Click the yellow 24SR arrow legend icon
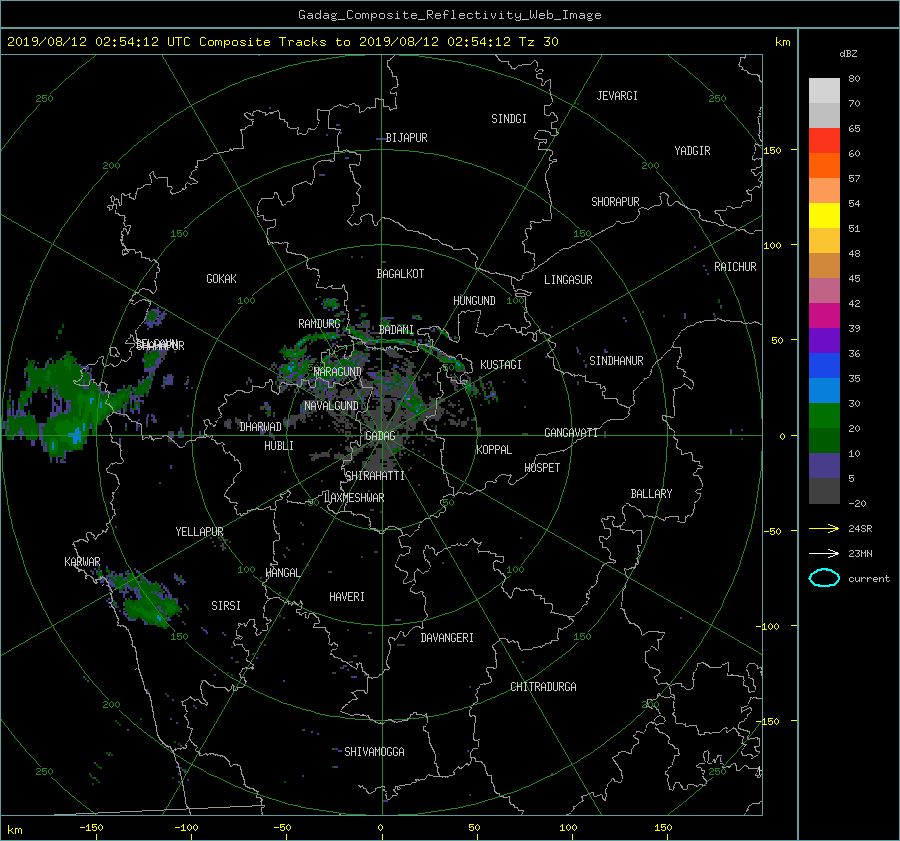900x841 pixels. click(824, 528)
